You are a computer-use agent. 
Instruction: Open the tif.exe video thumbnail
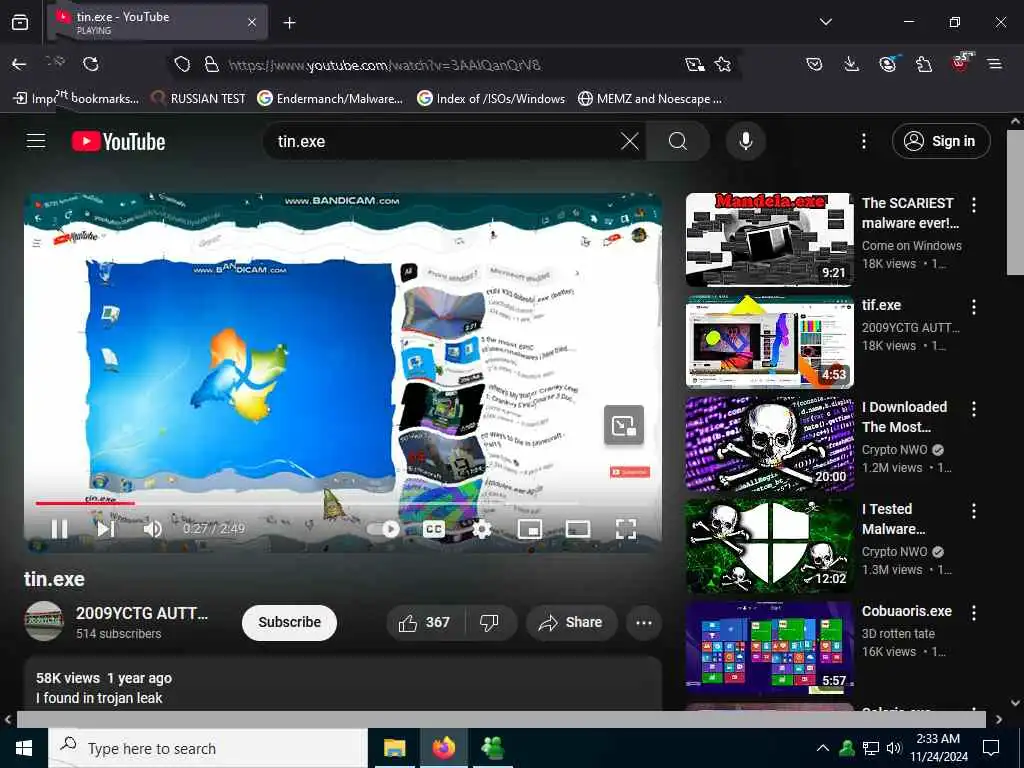[x=769, y=342]
